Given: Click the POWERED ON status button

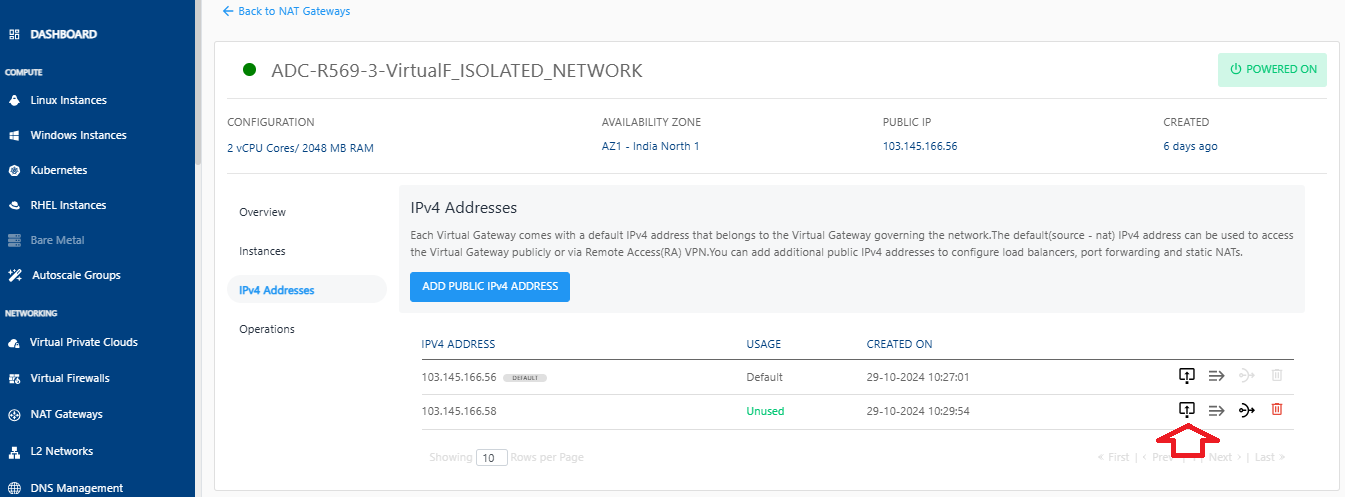Looking at the screenshot, I should coord(1272,70).
